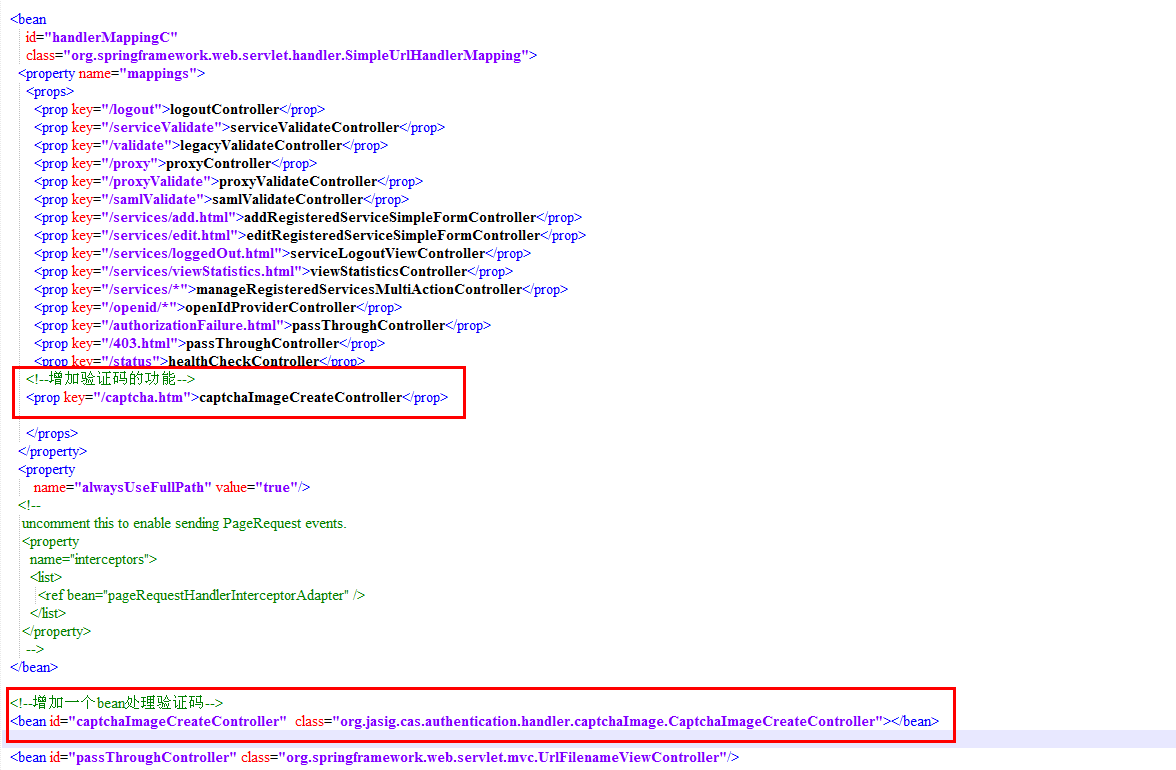Click the commented </property> closing tag
Screen dimensions: 1176x770
[56, 631]
